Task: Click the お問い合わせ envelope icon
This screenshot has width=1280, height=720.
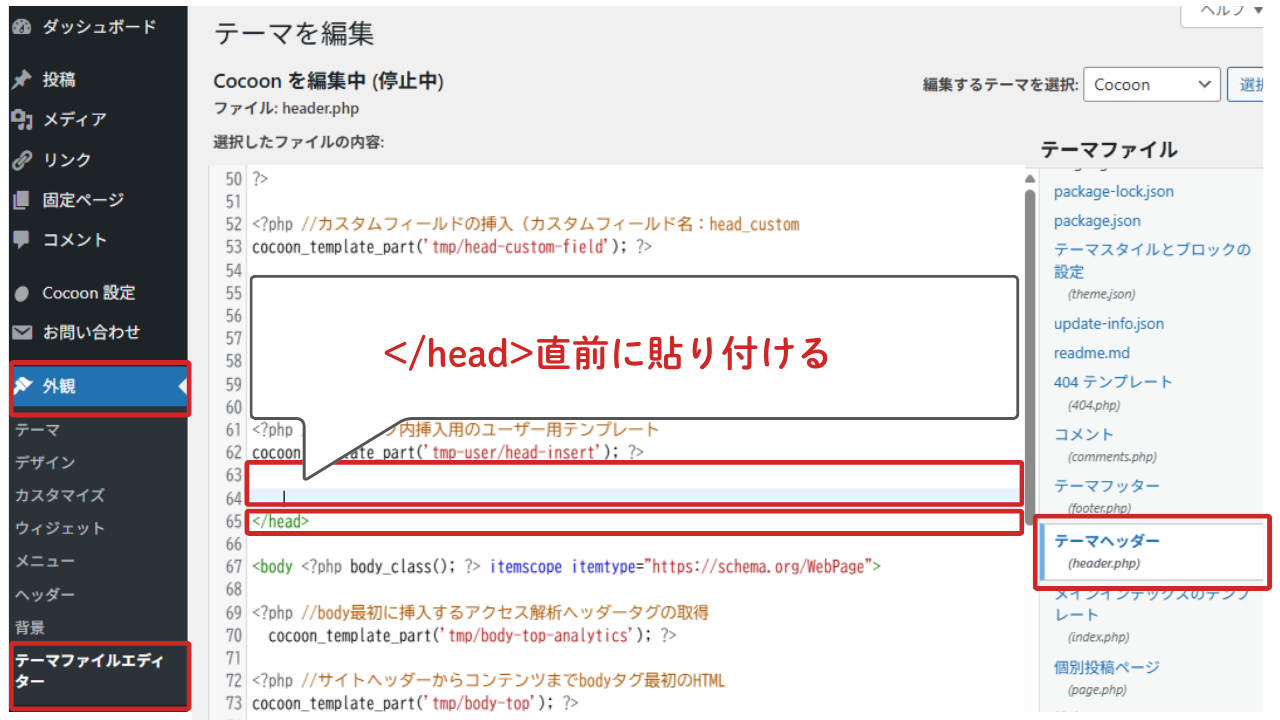Action: click(x=21, y=332)
